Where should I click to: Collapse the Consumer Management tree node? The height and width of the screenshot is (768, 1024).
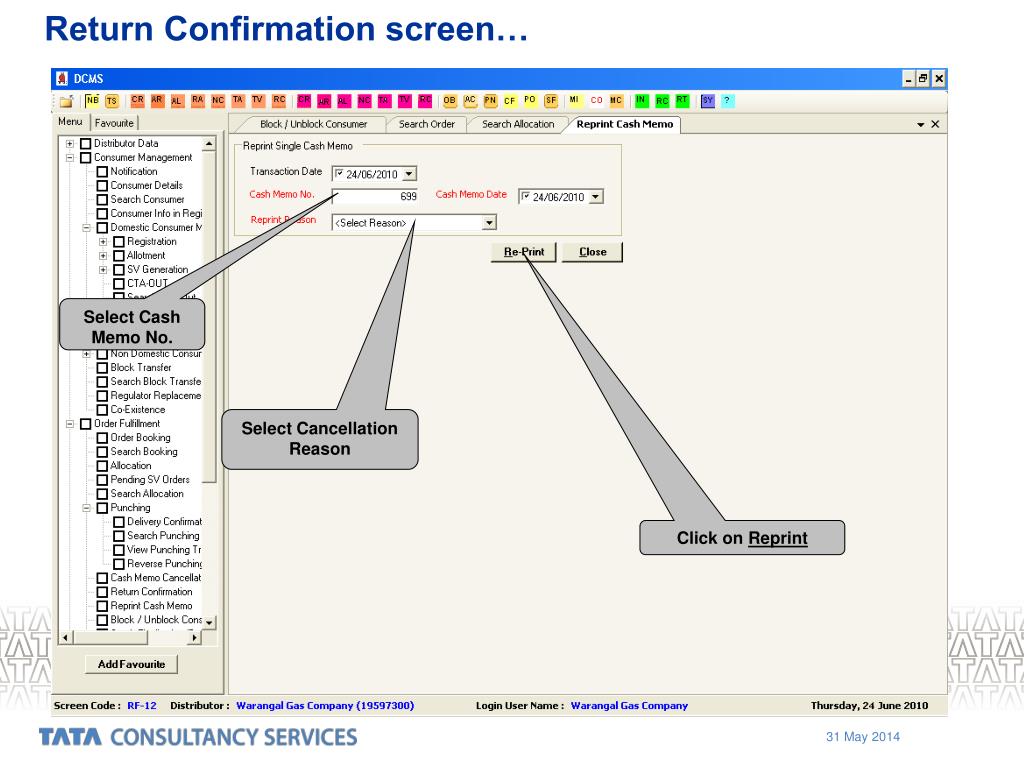pyautogui.click(x=70, y=157)
